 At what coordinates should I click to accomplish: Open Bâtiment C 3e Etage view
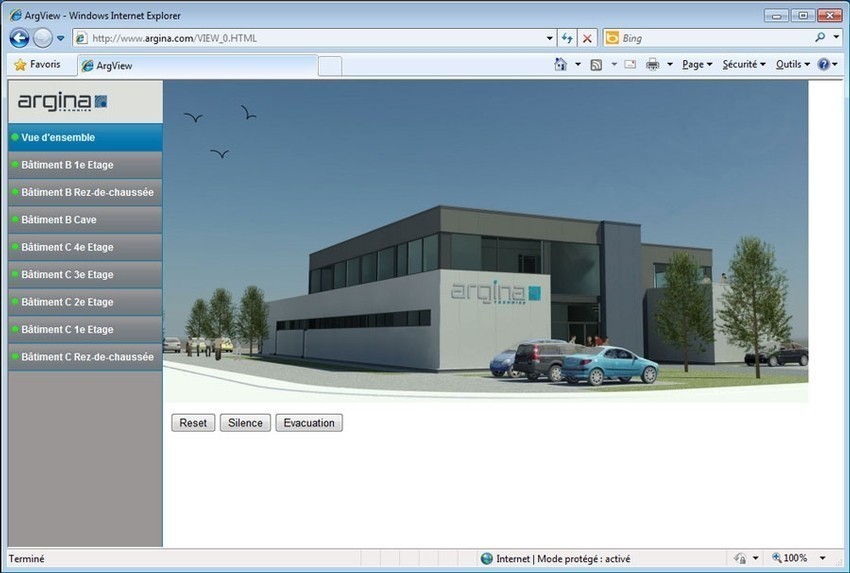85,275
